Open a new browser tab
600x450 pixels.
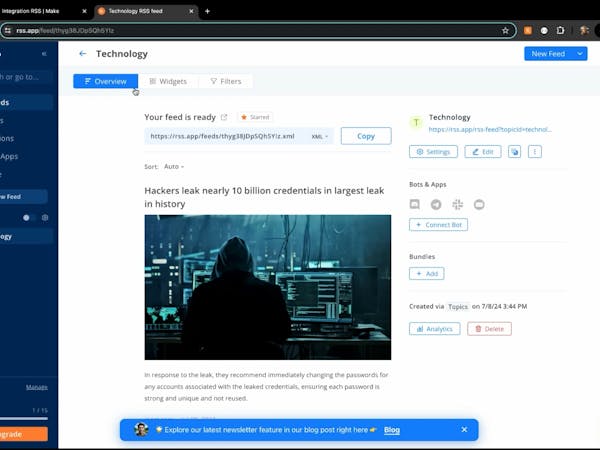click(207, 11)
